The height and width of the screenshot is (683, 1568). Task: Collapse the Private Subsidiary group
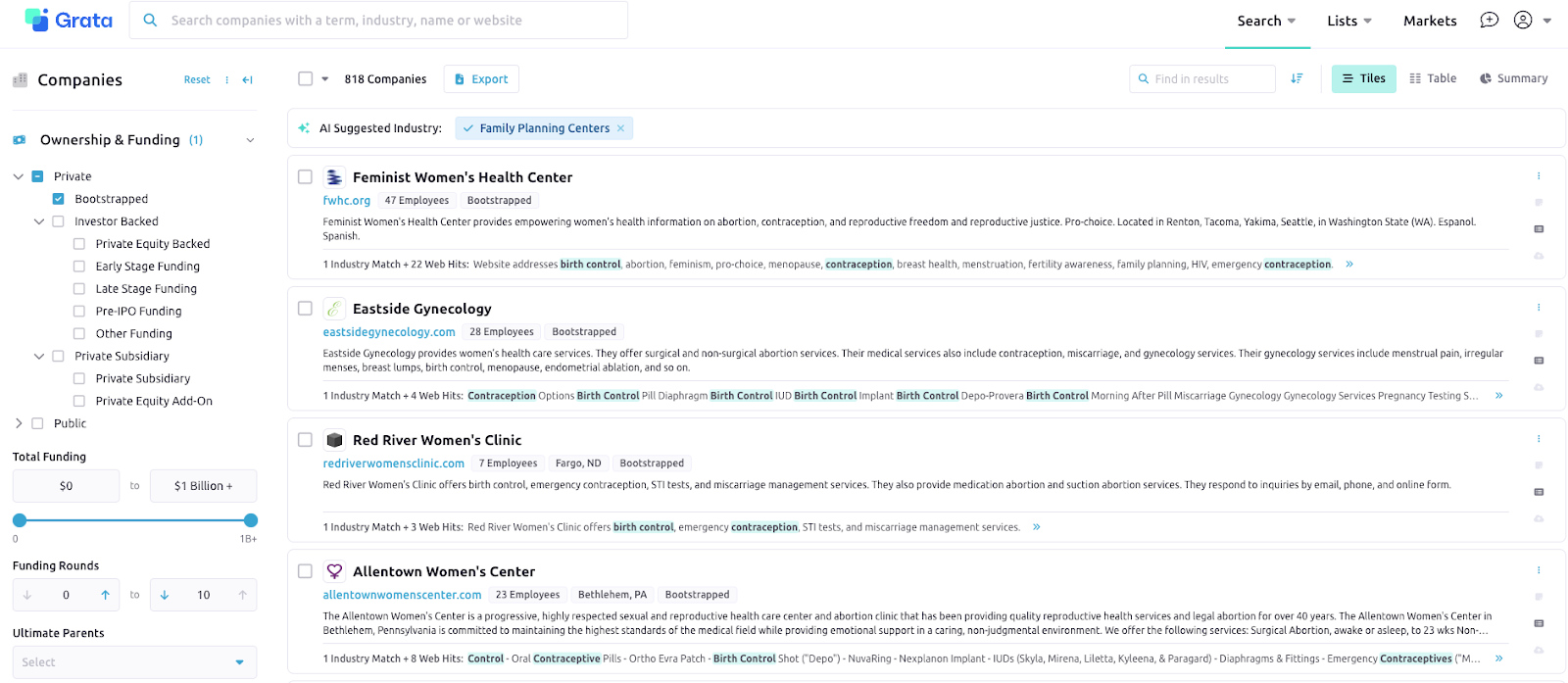pos(39,357)
